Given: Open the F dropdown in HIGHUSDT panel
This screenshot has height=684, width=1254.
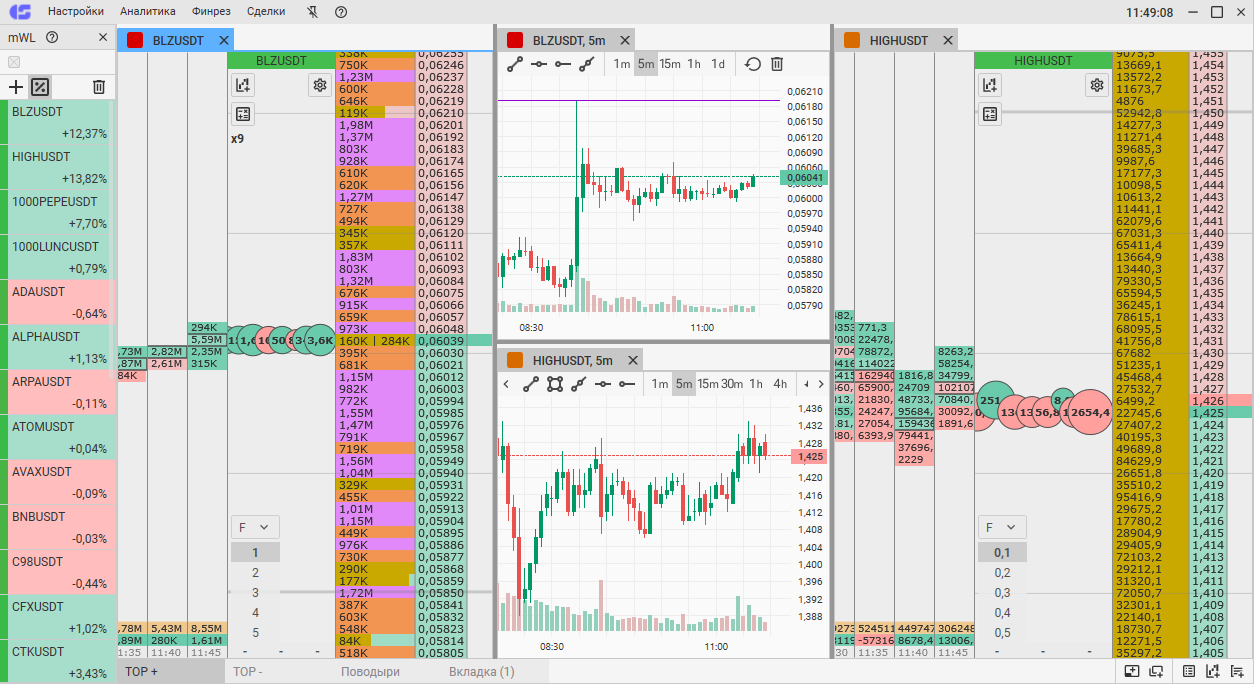Looking at the screenshot, I should click(1002, 527).
